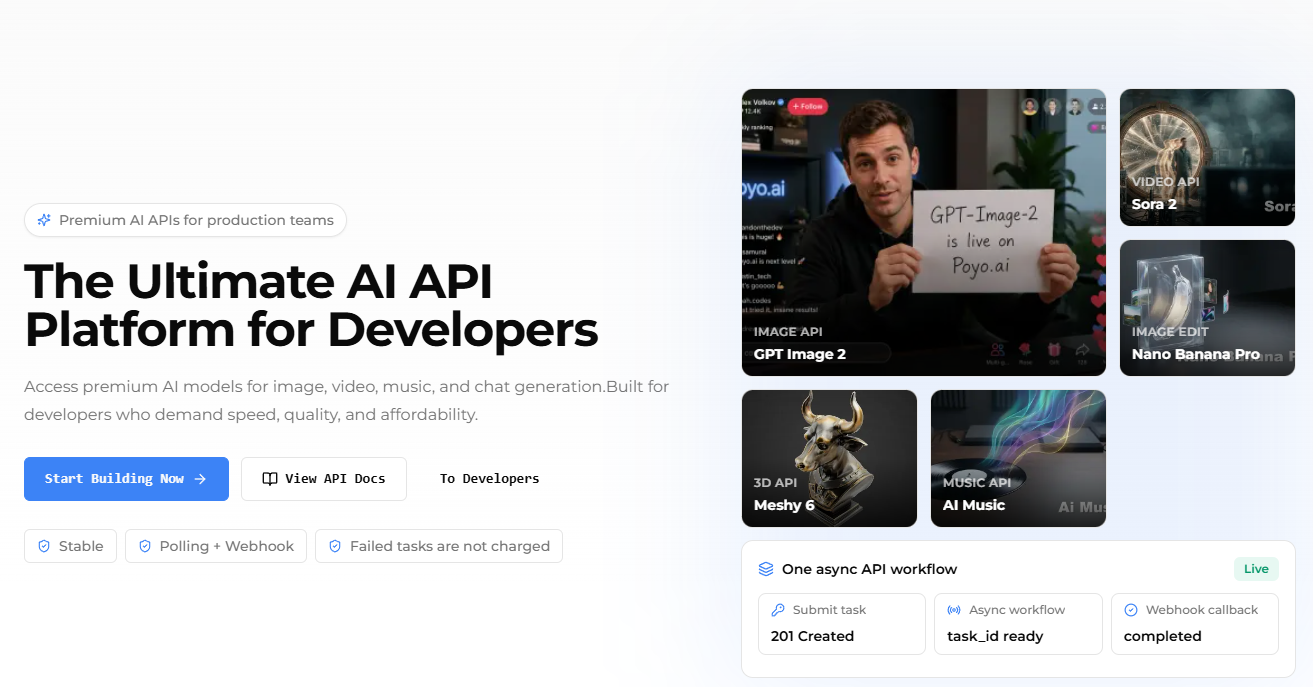
Task: Click the shield icon beside Failed tasks are not charged
Action: tap(335, 546)
